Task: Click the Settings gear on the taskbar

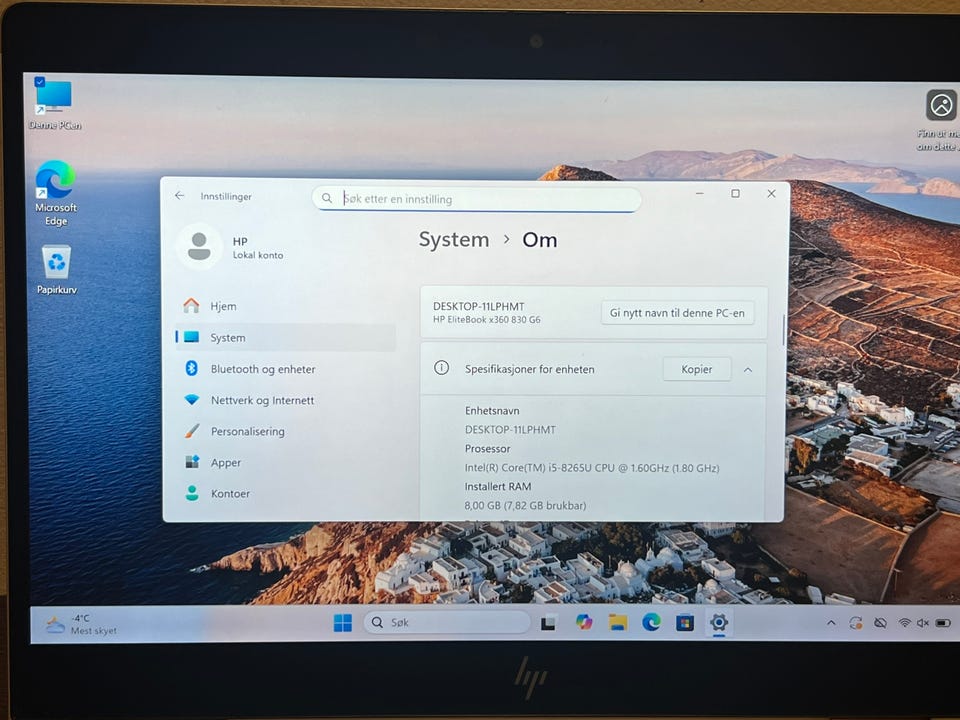Action: [719, 623]
